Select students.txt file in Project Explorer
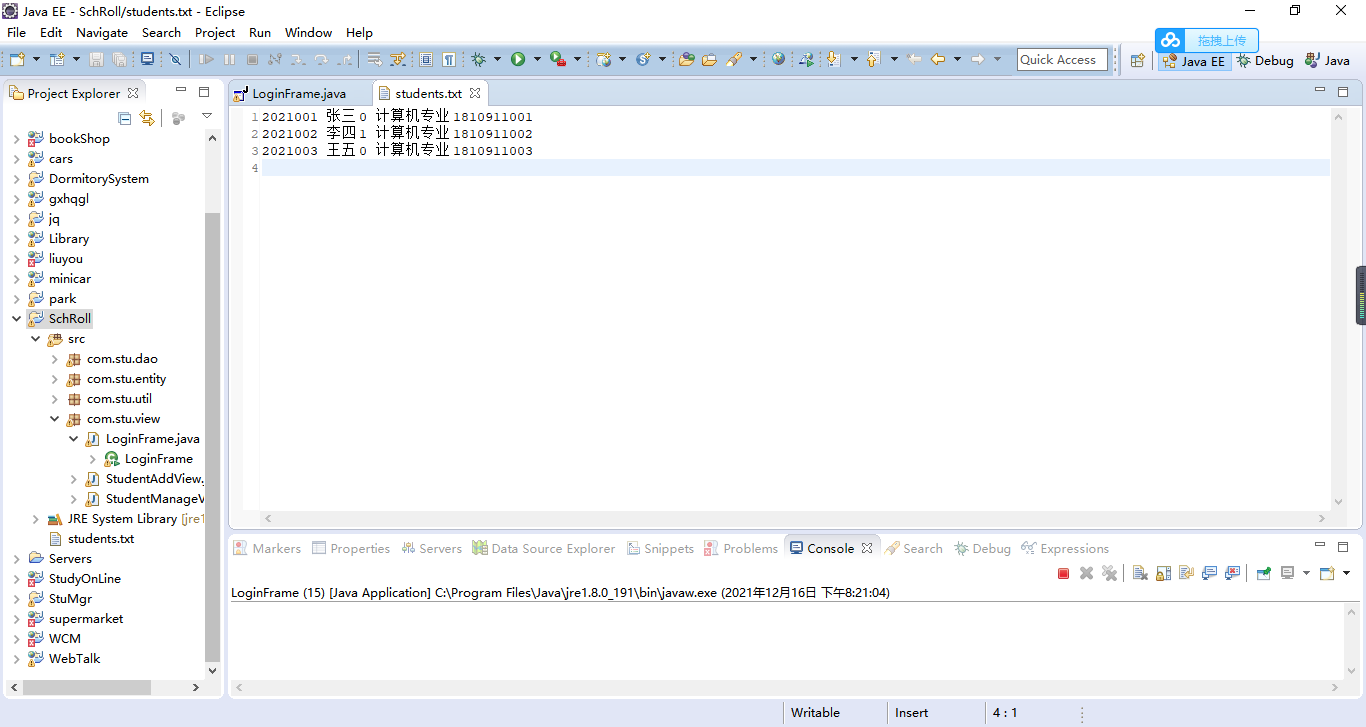This screenshot has height=727, width=1366. point(91,539)
